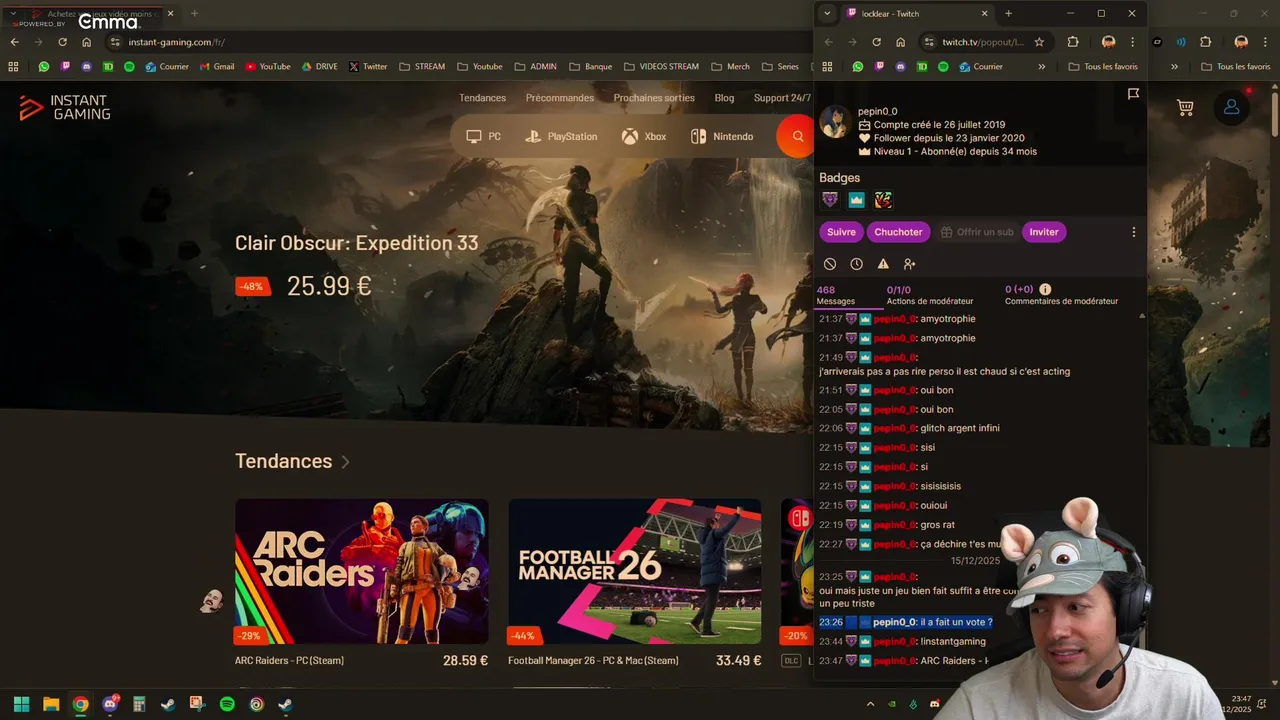
Task: Select the PC platform tab
Action: (484, 137)
